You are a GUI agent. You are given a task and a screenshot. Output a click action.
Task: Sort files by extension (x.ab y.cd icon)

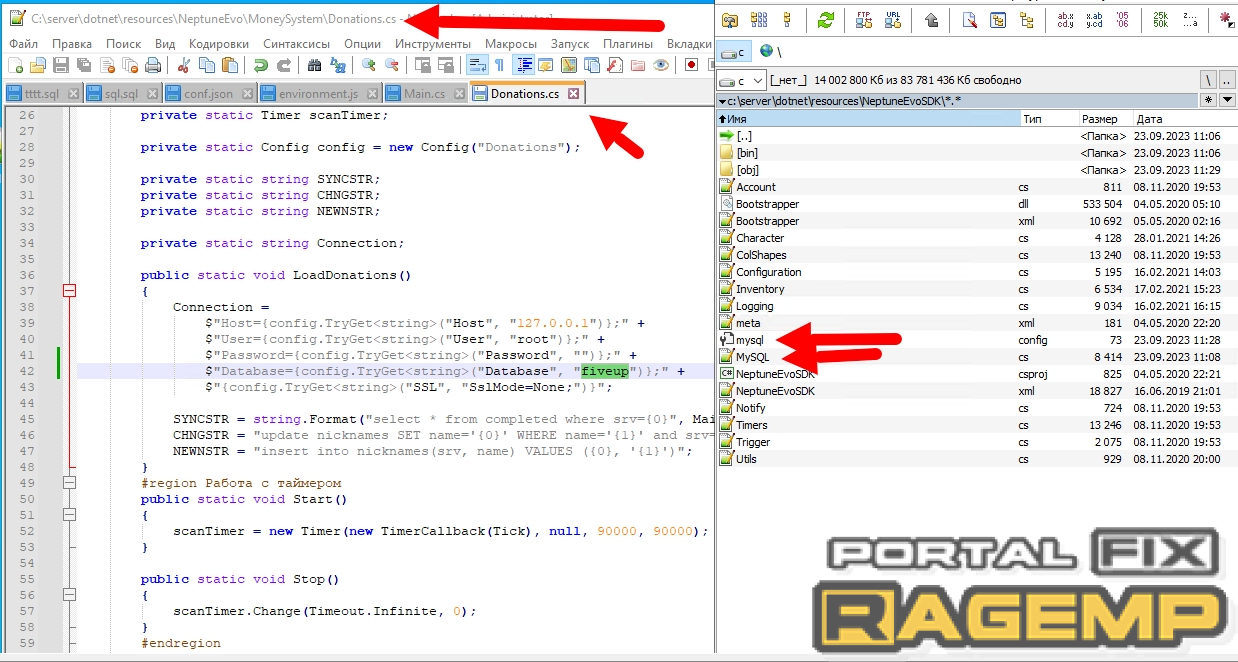tap(1094, 20)
